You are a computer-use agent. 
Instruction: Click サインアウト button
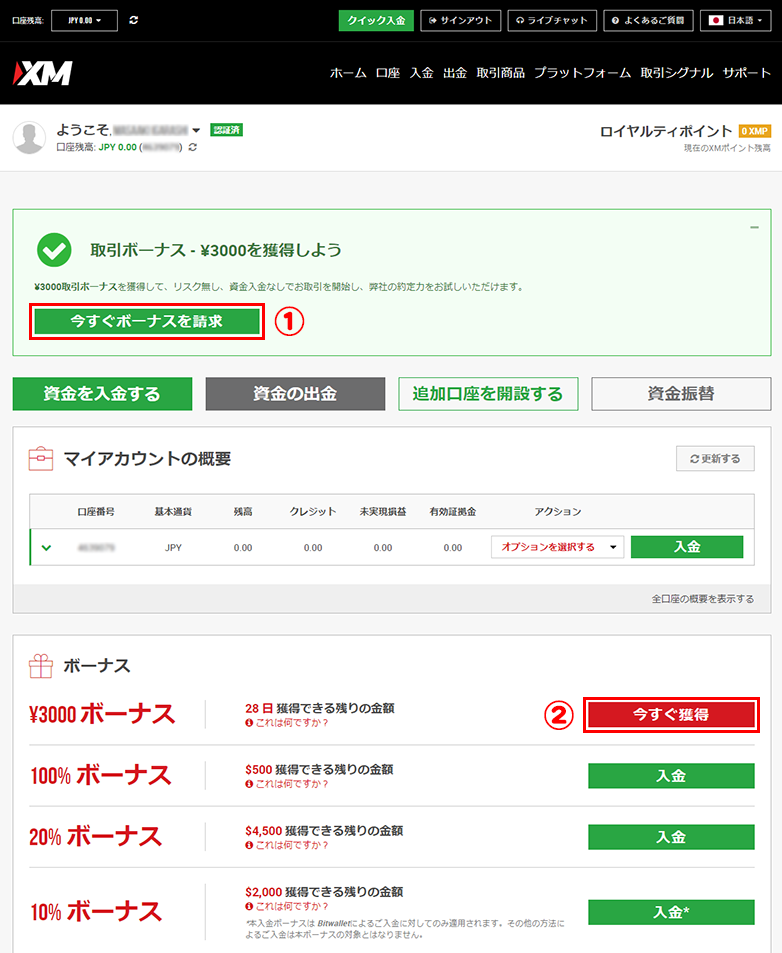point(461,20)
